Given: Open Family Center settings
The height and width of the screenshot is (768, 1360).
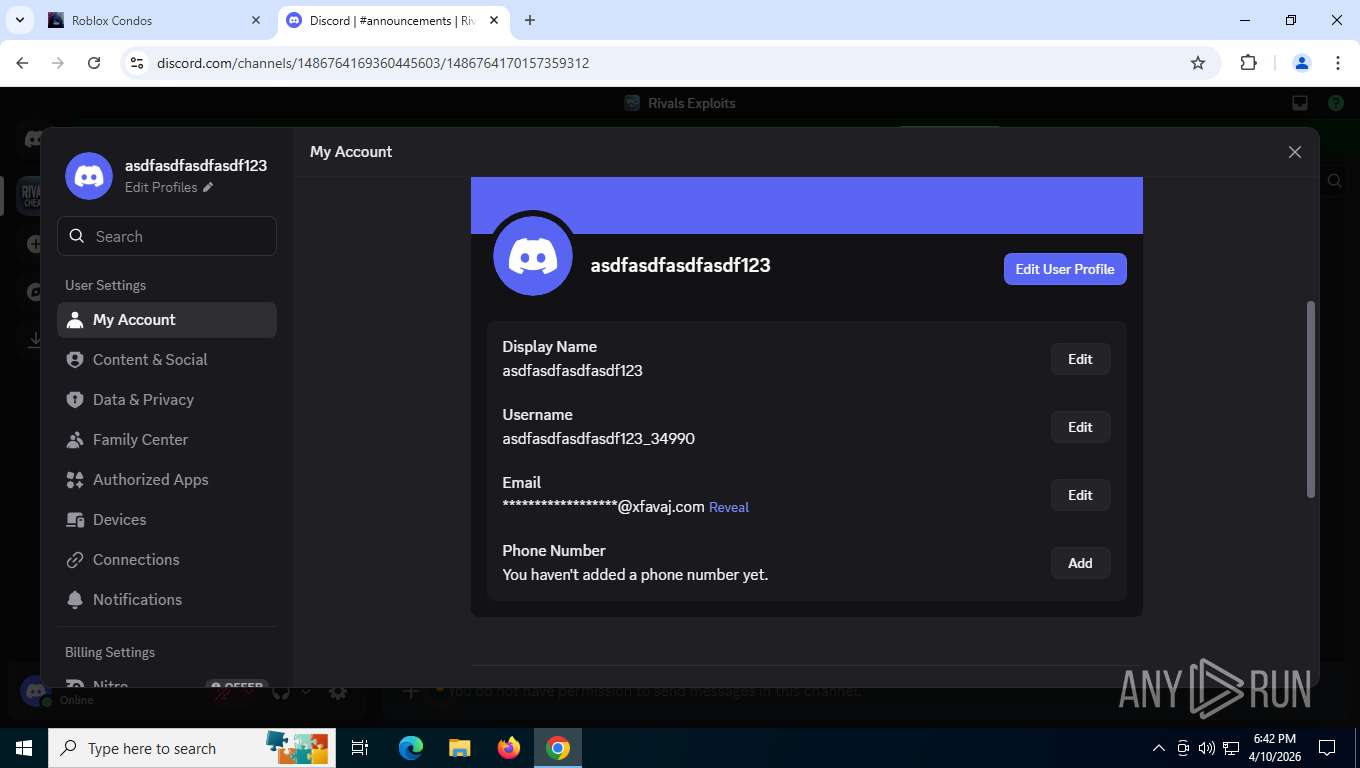Looking at the screenshot, I should (x=167, y=440).
